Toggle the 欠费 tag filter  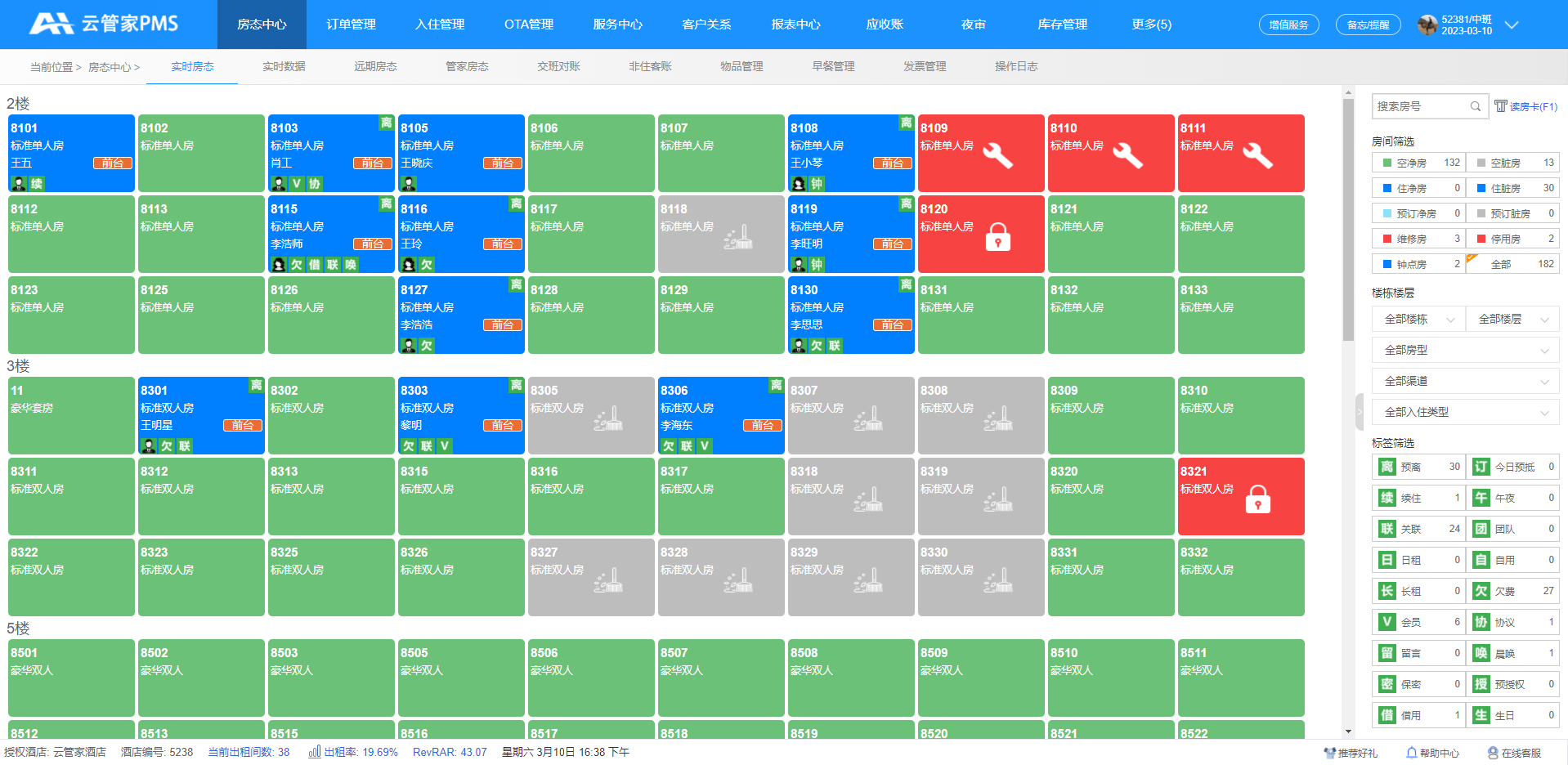[x=1512, y=591]
